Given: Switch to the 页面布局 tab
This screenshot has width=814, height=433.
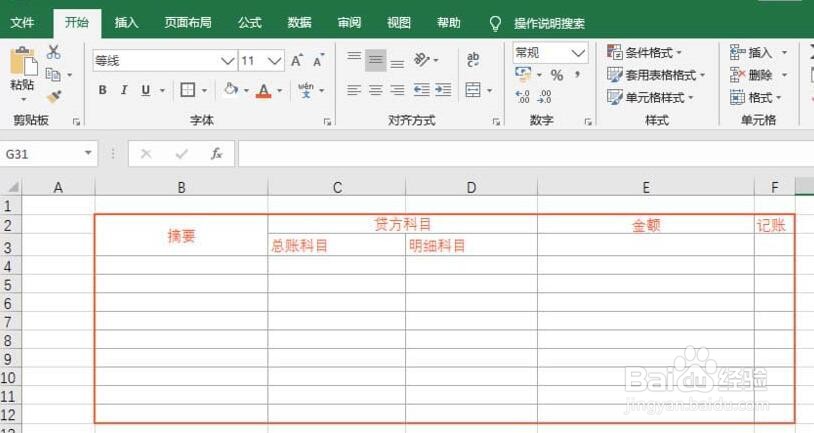Looking at the screenshot, I should pos(188,23).
